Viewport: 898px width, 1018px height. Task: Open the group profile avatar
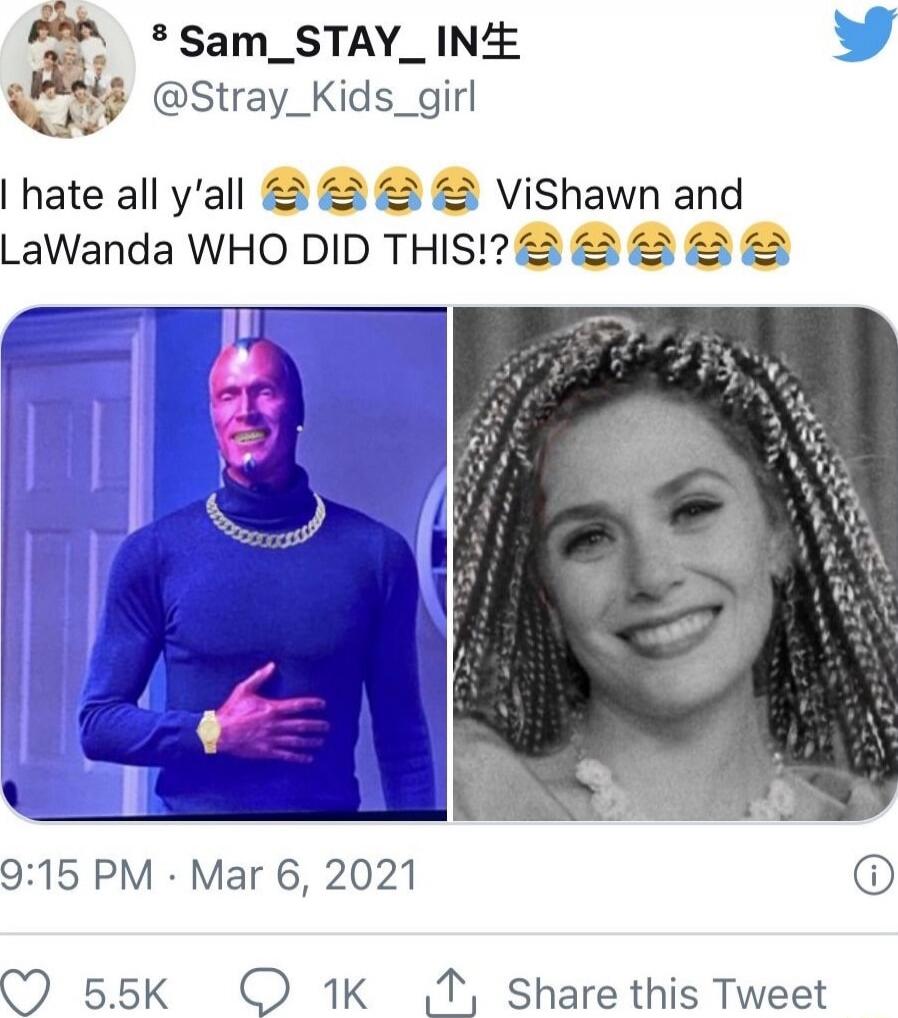pos(68,69)
